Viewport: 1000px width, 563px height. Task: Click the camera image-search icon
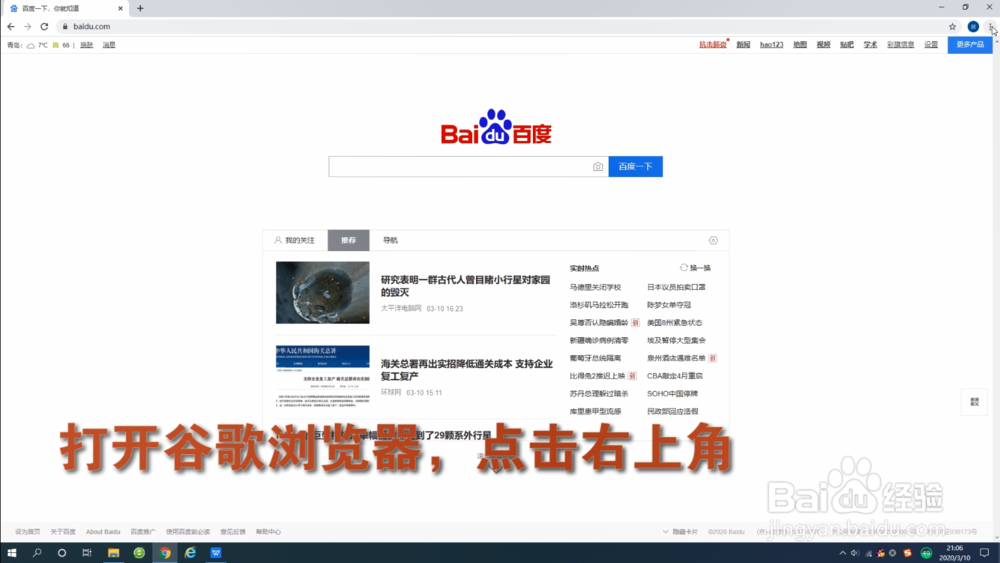point(598,166)
